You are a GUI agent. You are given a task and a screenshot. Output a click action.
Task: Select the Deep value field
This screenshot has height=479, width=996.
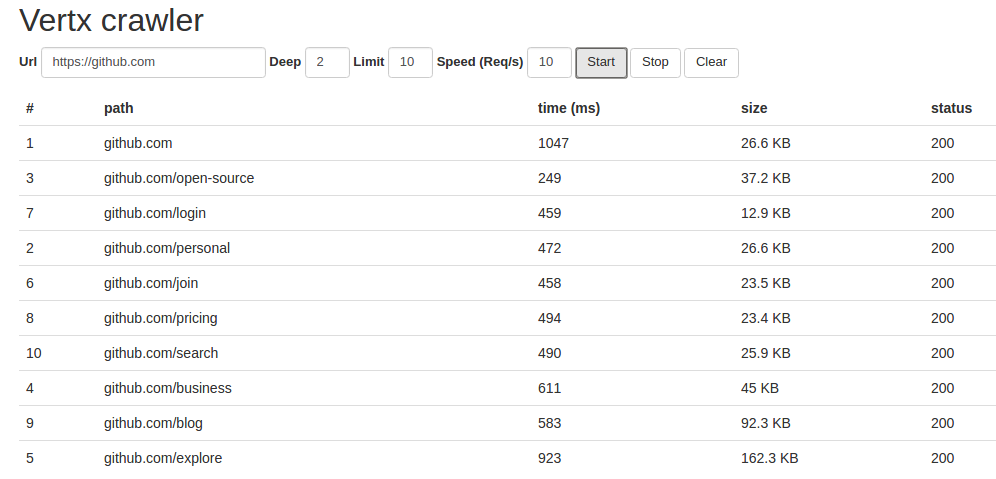click(x=327, y=62)
